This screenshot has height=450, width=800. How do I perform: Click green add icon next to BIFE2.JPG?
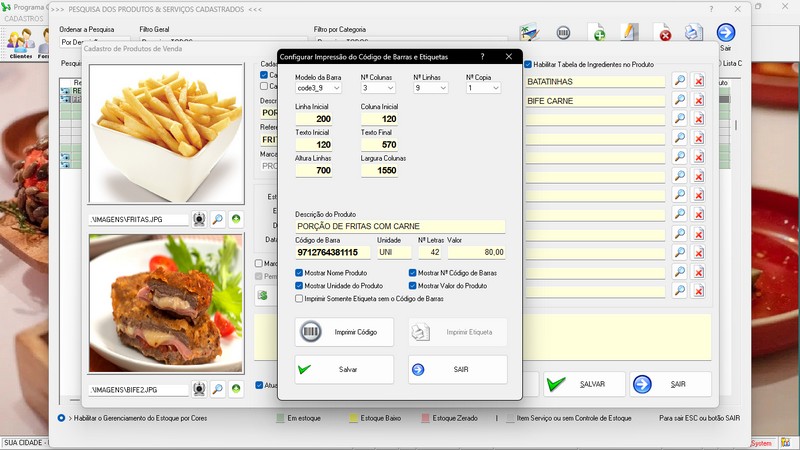click(236, 389)
